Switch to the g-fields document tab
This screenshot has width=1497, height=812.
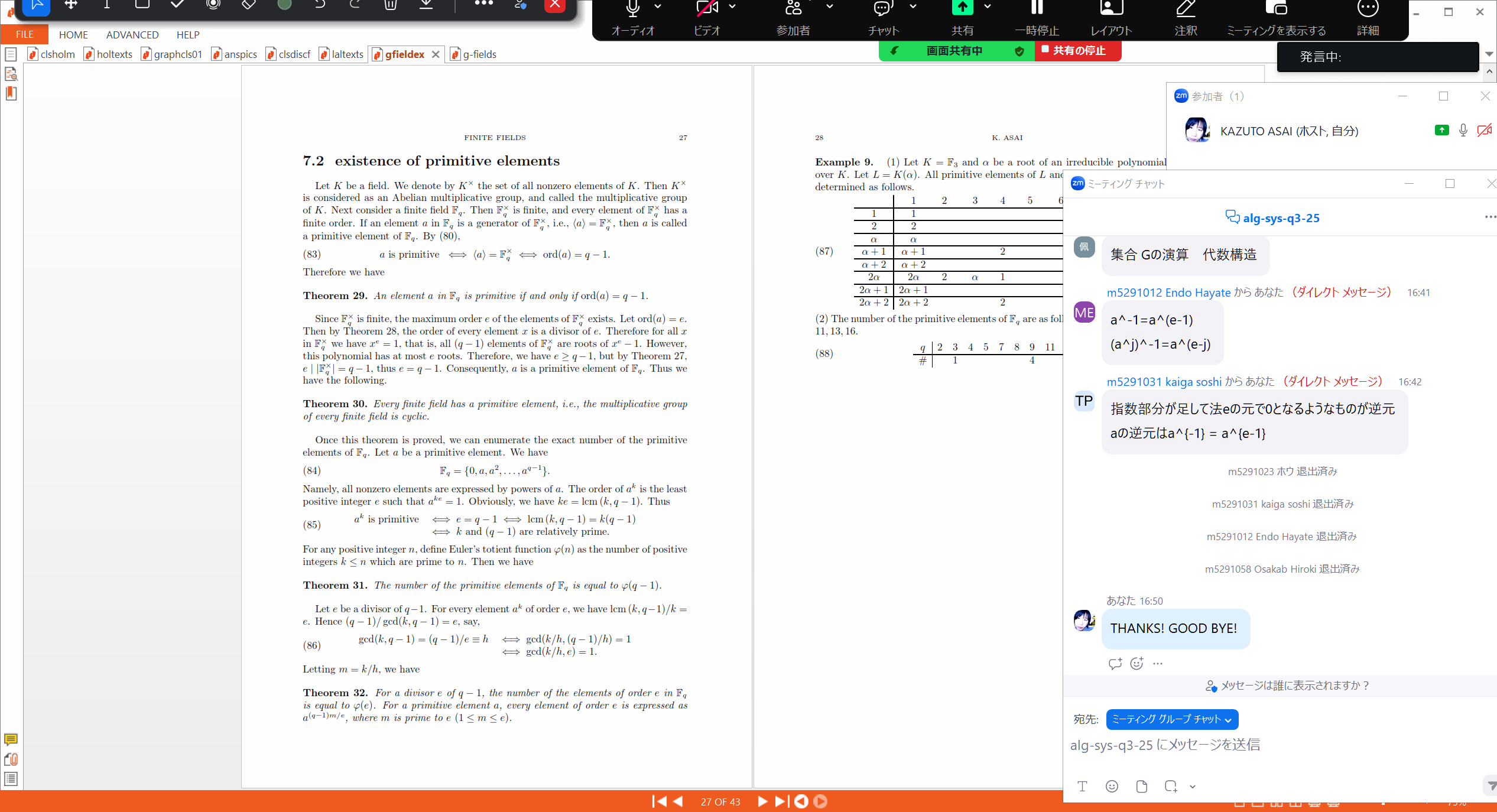click(x=479, y=54)
